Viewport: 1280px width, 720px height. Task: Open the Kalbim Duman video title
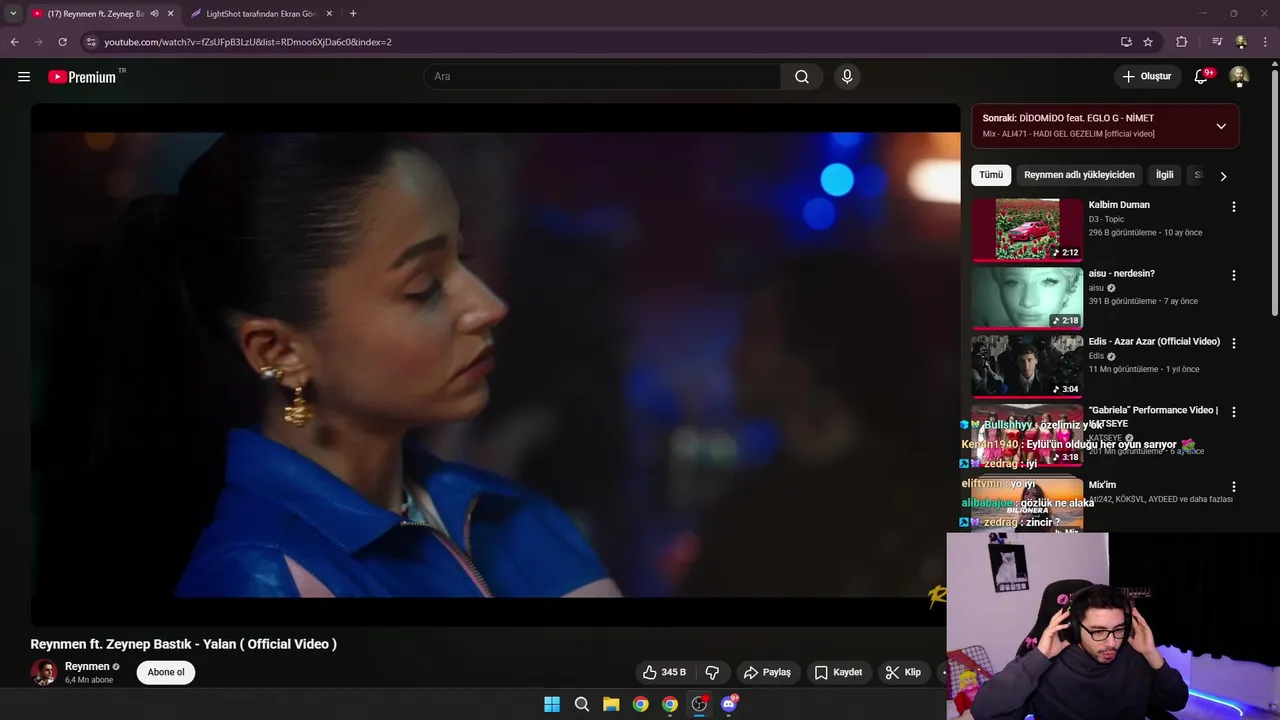point(1119,205)
